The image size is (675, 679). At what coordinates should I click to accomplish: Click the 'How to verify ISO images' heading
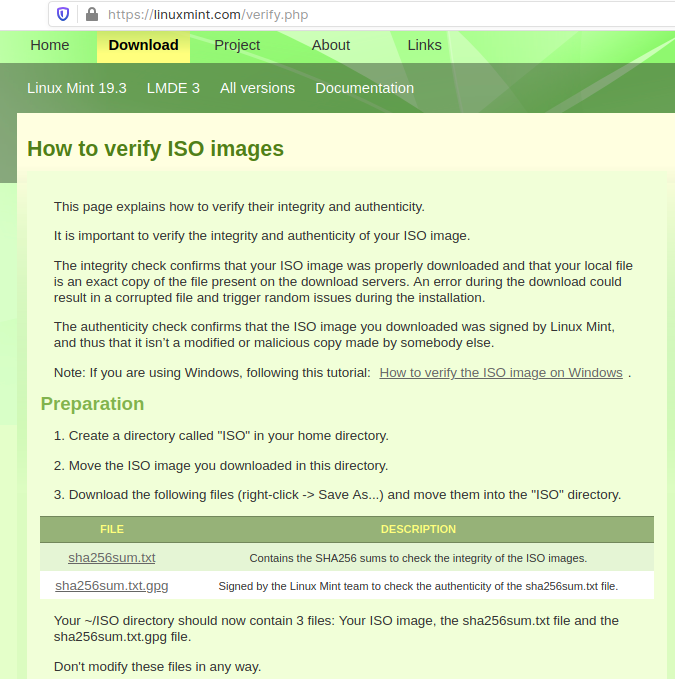coord(155,149)
